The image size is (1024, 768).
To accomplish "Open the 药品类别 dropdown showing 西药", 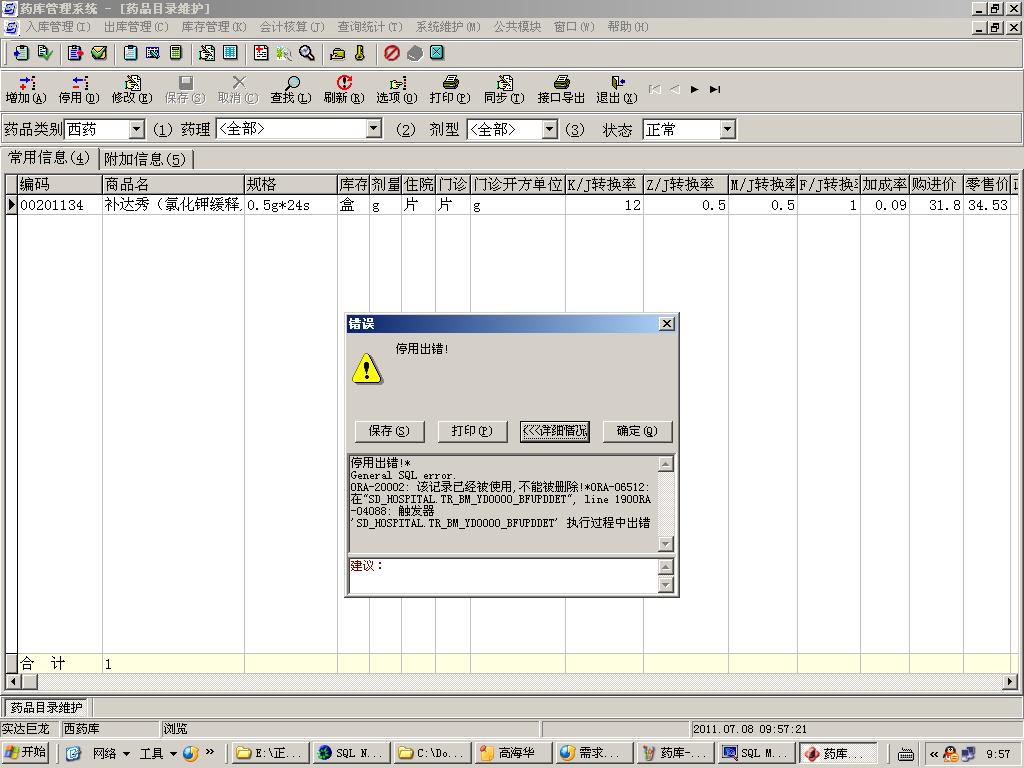I will point(136,129).
